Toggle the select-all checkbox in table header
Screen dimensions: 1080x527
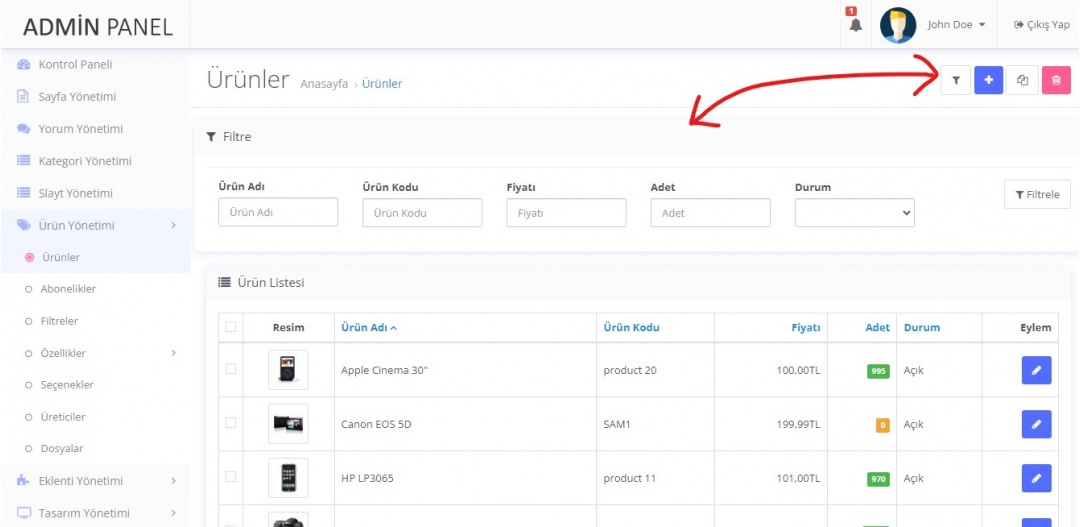coord(231,327)
